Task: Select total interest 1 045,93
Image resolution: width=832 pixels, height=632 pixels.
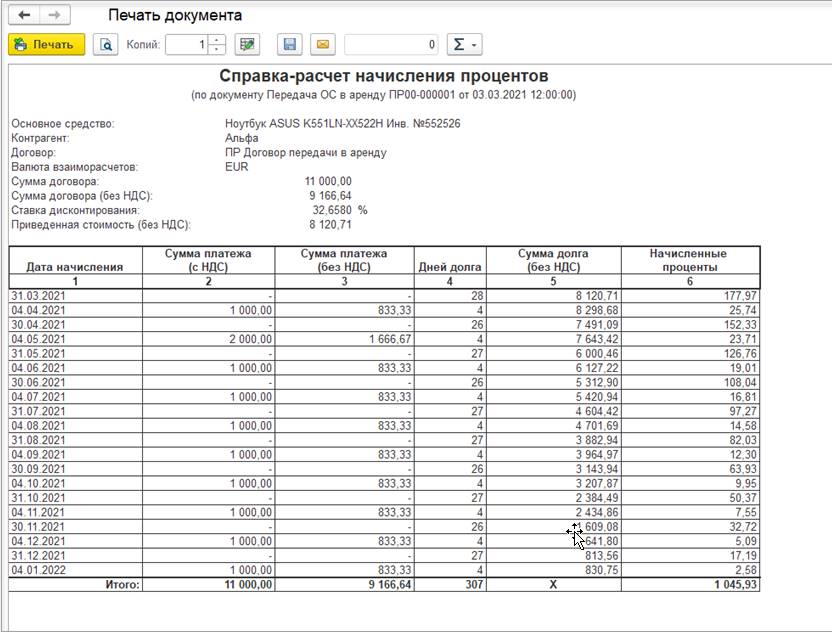Action: 690,585
